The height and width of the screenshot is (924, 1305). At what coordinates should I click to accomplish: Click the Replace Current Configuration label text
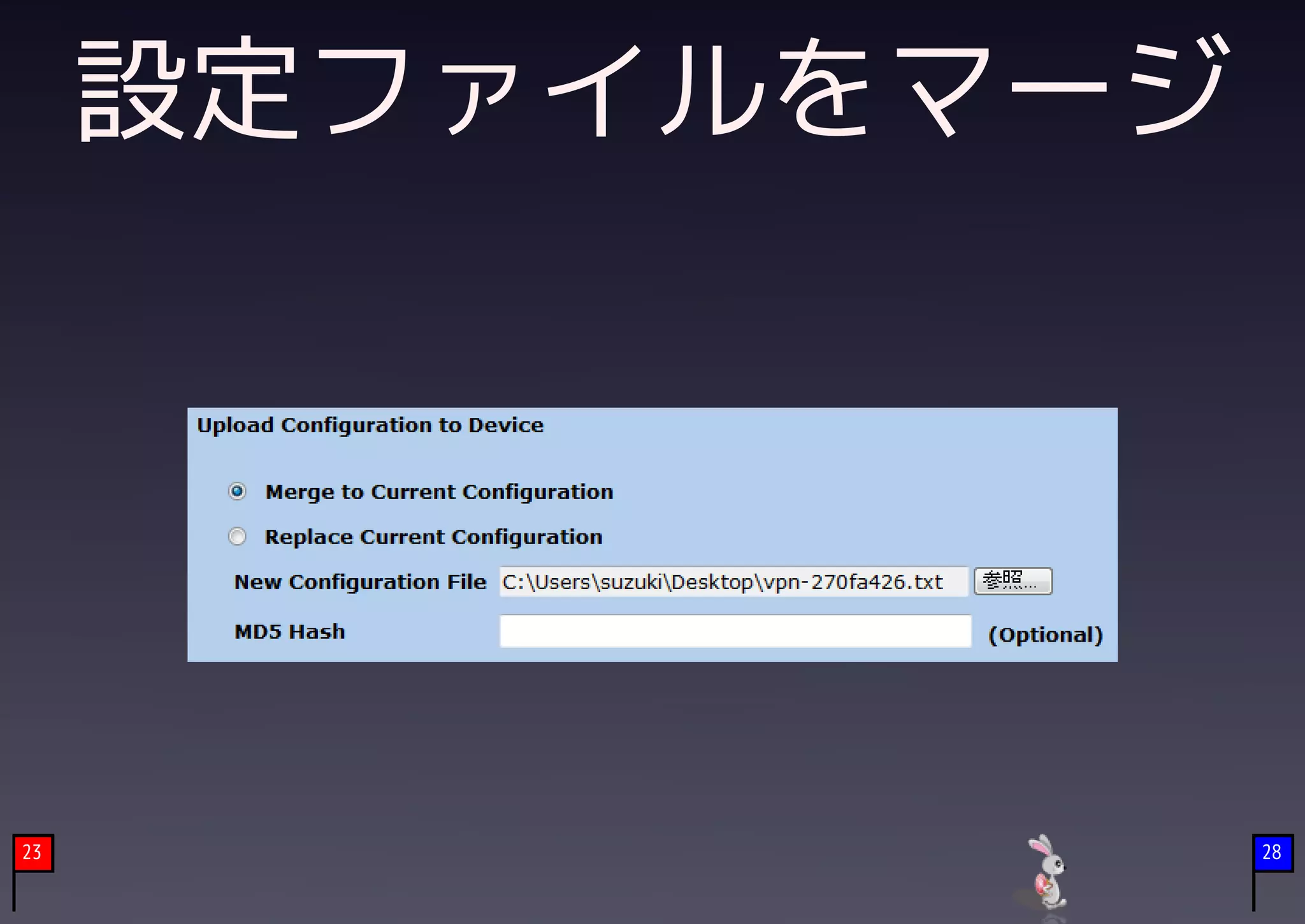[433, 537]
